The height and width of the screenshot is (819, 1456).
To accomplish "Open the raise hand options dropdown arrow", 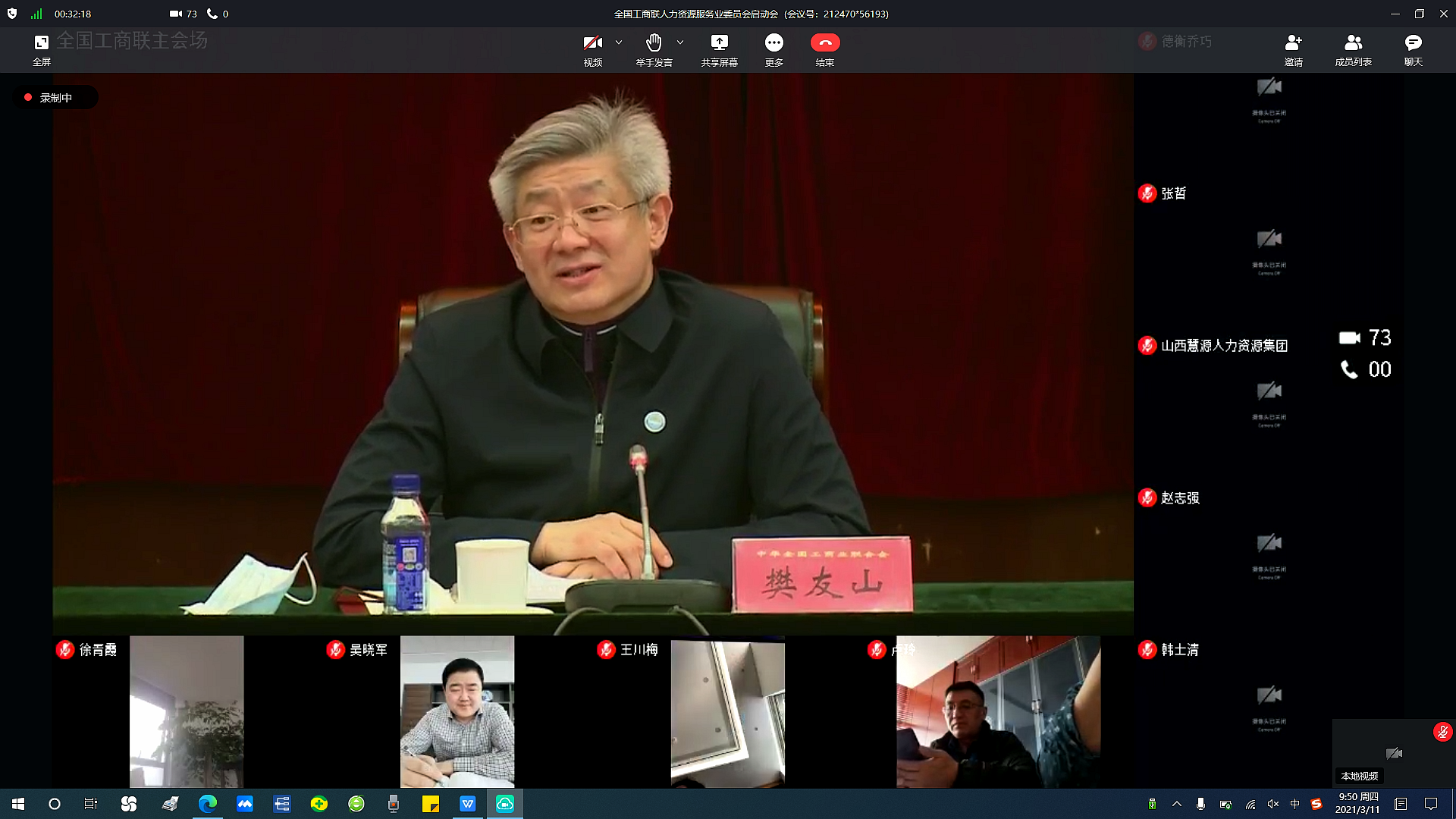I will coord(680,42).
